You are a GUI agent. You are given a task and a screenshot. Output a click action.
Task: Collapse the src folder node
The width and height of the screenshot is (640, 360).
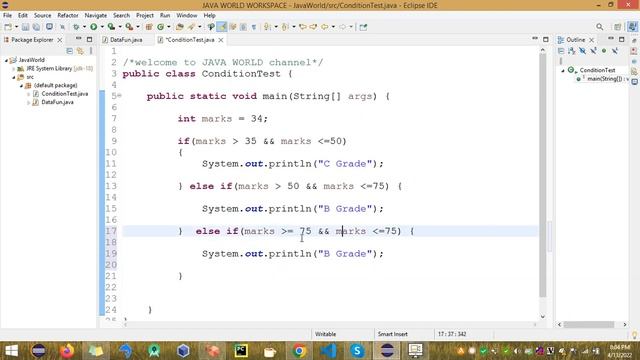(14, 77)
